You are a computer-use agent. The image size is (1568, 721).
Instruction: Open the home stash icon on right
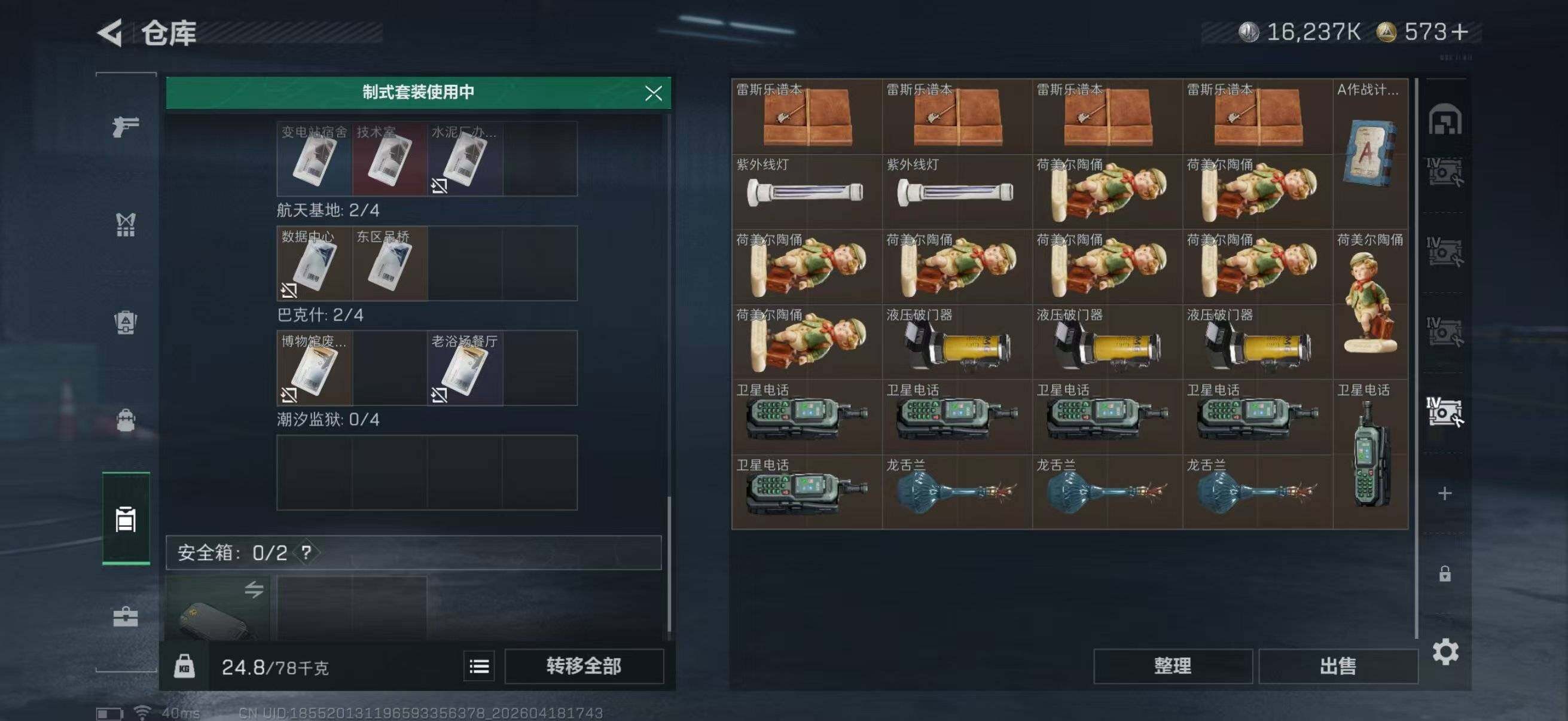pyautogui.click(x=1444, y=119)
